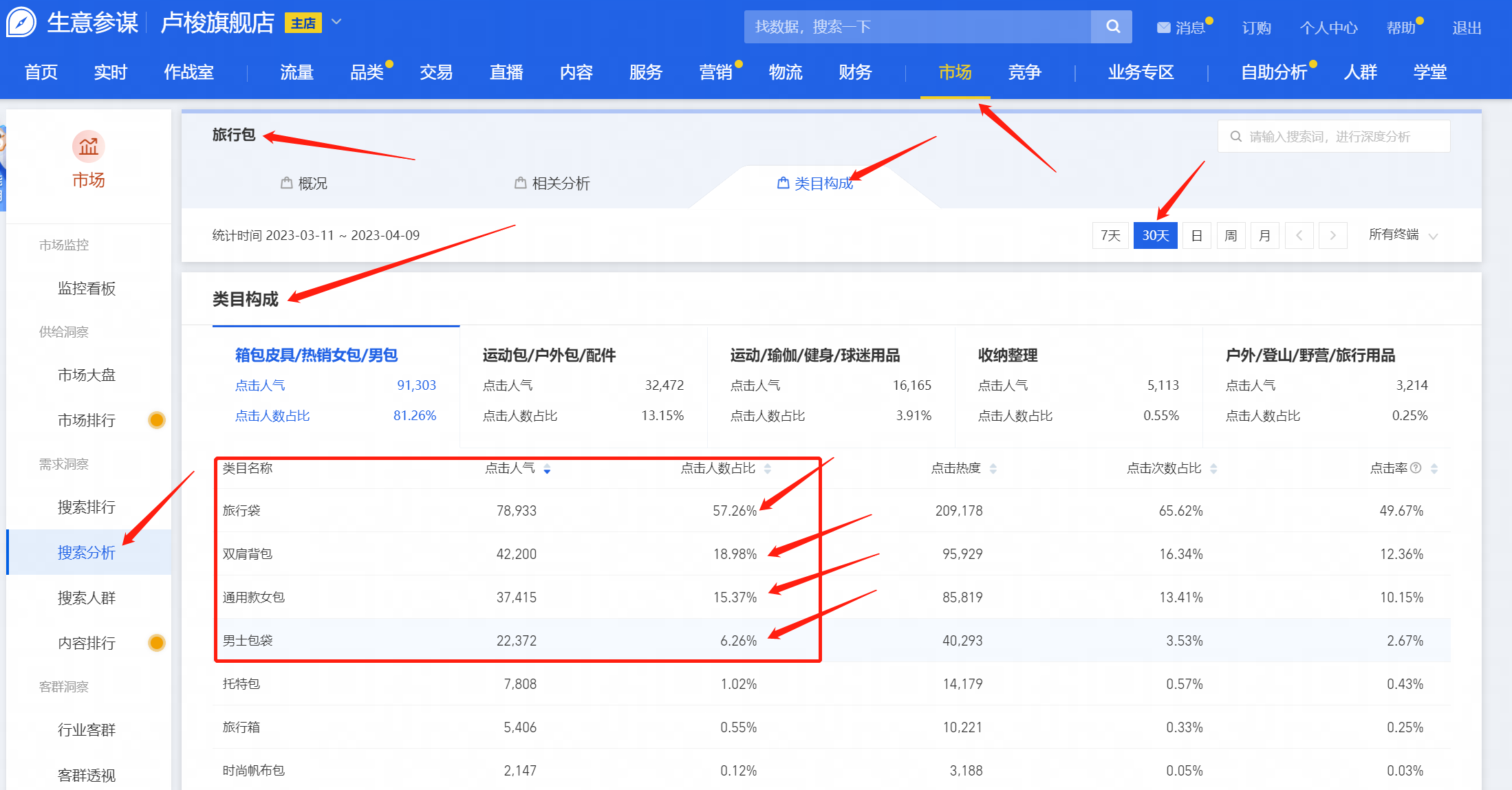1512x790 pixels.
Task: Click the 请输入搜索词 deep analysis search field
Action: tap(1333, 137)
